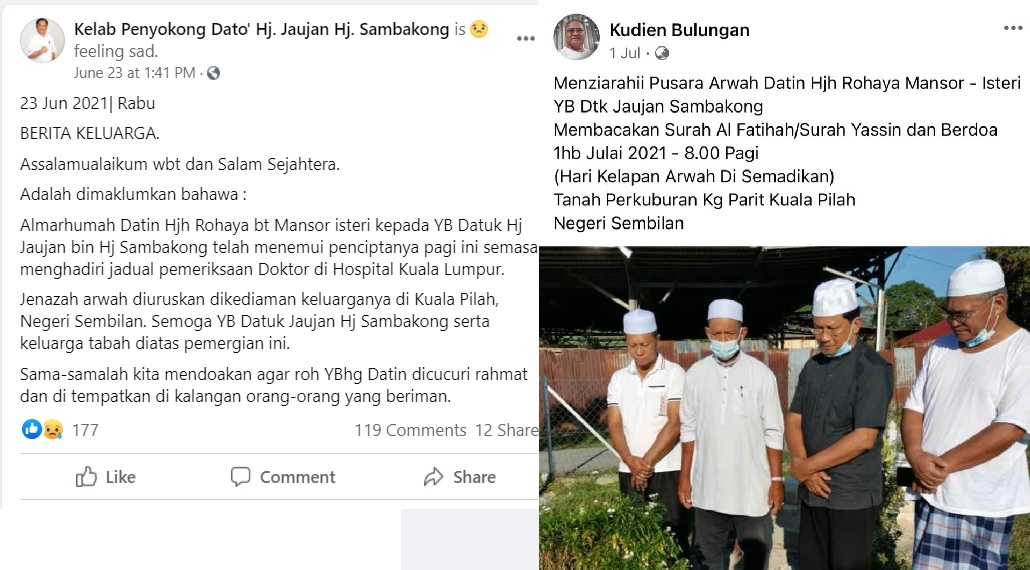
Task: View the 12 Shares link
Action: [506, 430]
